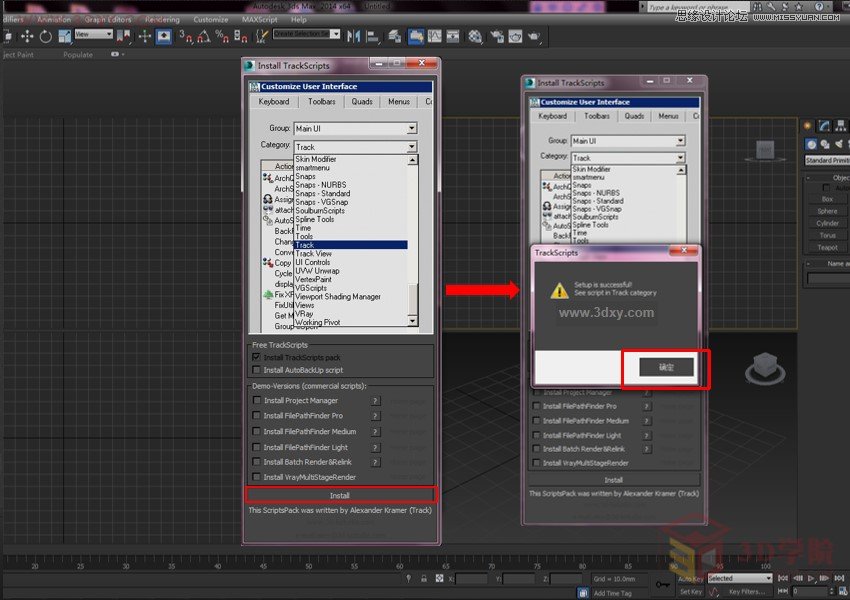This screenshot has width=850, height=600.
Task: Switch to the Toolbars tab
Action: click(322, 101)
